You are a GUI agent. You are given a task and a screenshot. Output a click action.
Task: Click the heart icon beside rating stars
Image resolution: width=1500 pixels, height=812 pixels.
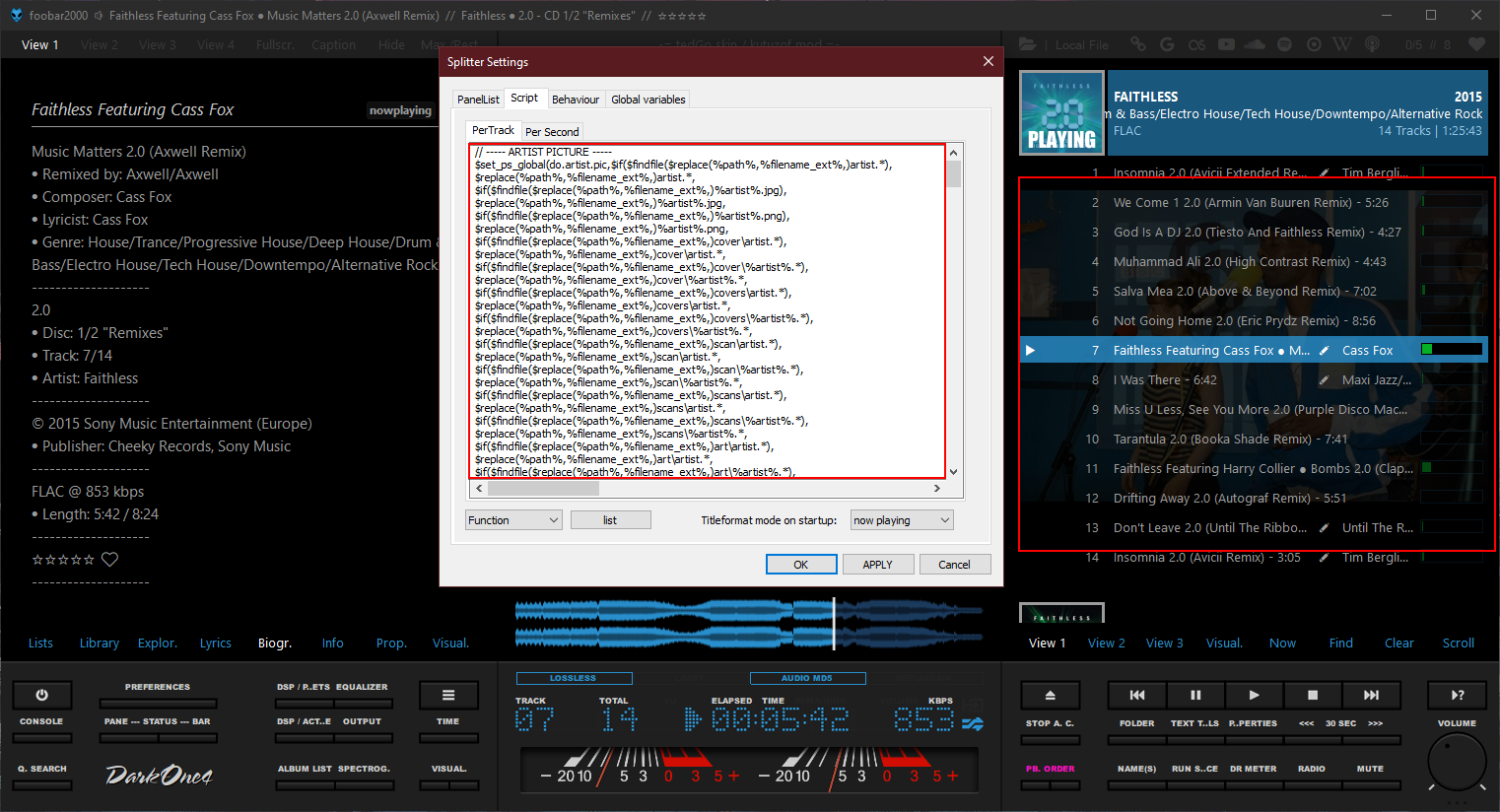(x=110, y=560)
